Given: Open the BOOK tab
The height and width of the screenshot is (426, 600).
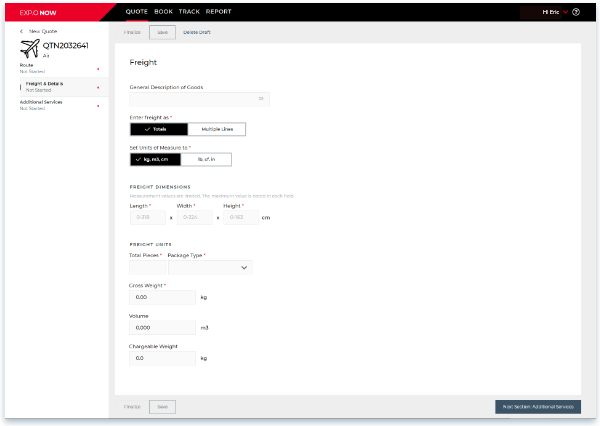Looking at the screenshot, I should [x=163, y=11].
